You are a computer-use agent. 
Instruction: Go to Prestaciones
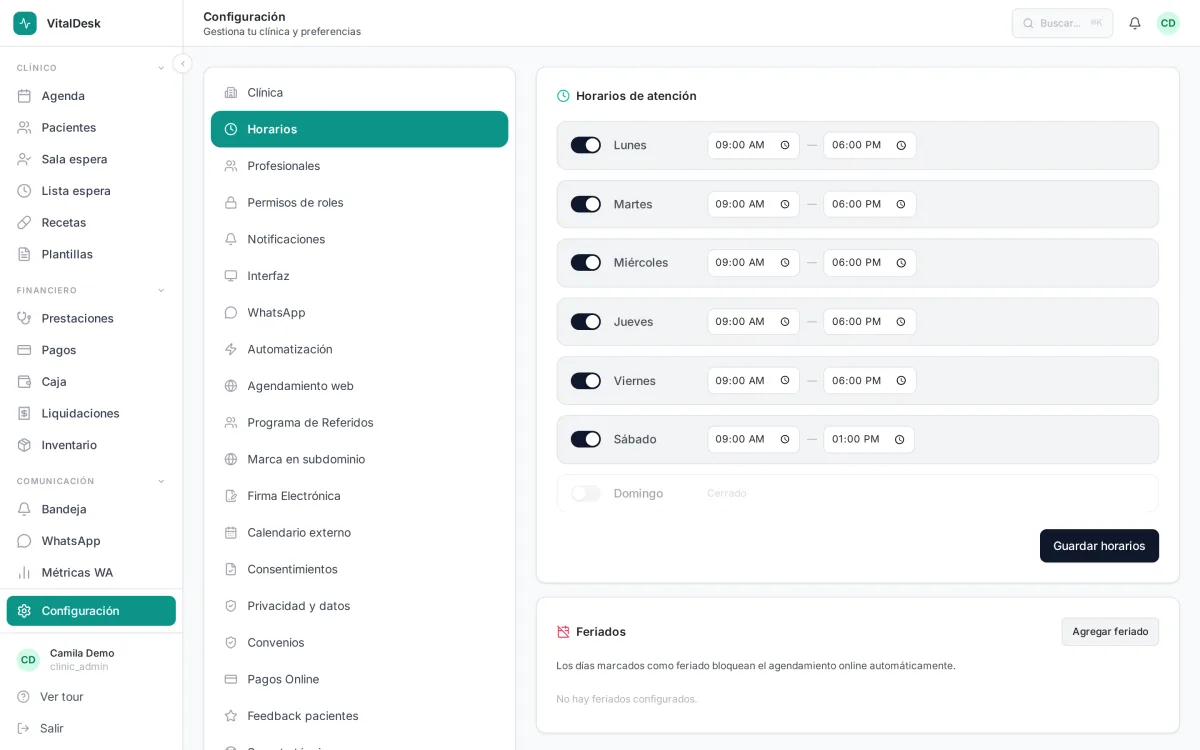[91, 318]
